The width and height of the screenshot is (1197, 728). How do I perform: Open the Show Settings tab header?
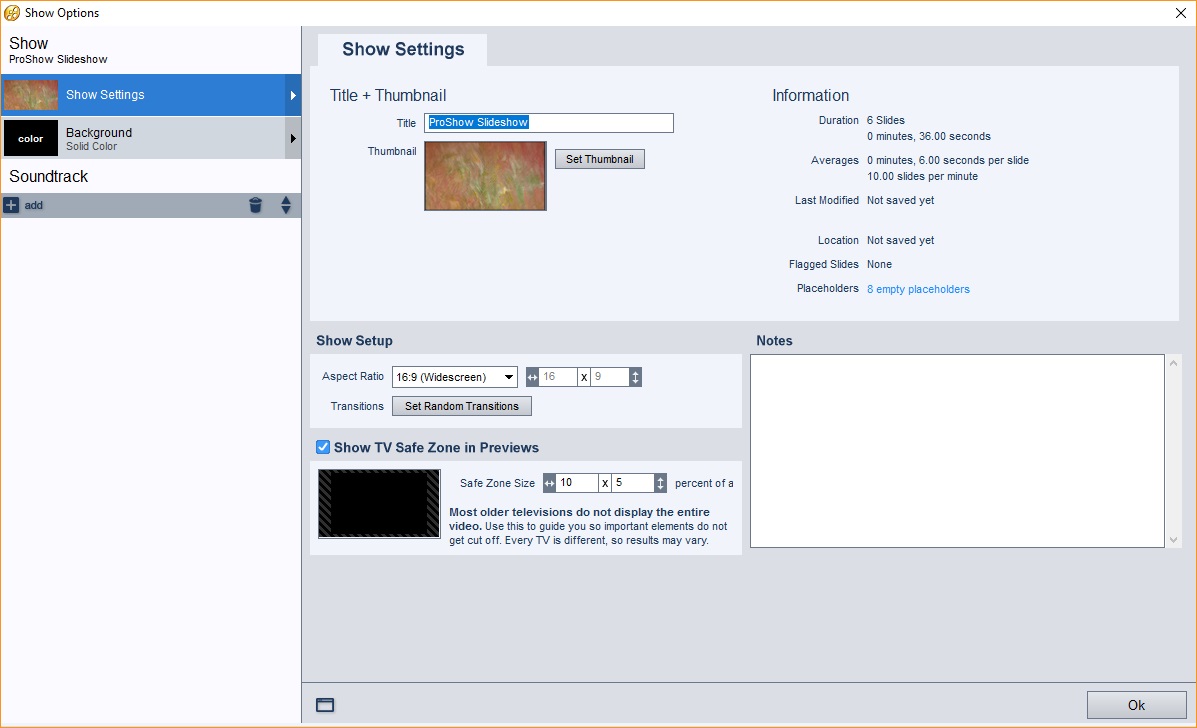click(x=403, y=50)
